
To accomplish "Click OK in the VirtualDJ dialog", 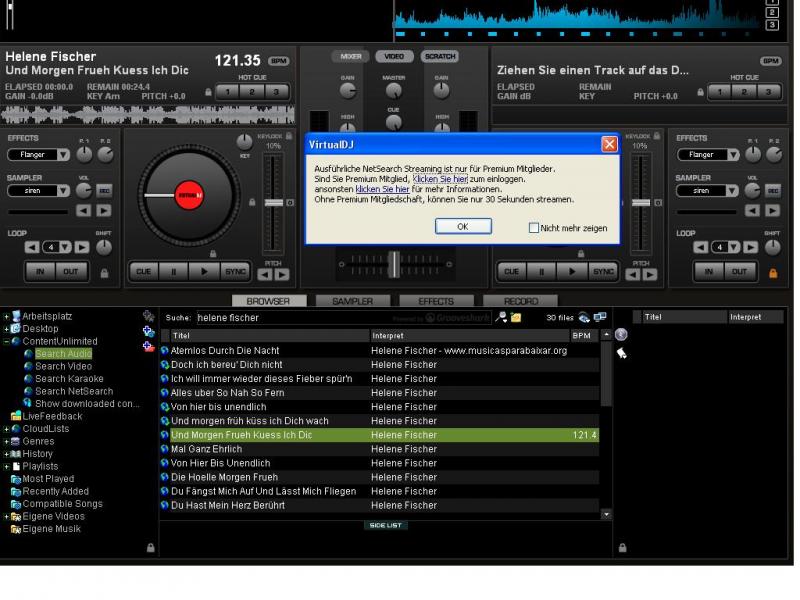I will tap(463, 227).
